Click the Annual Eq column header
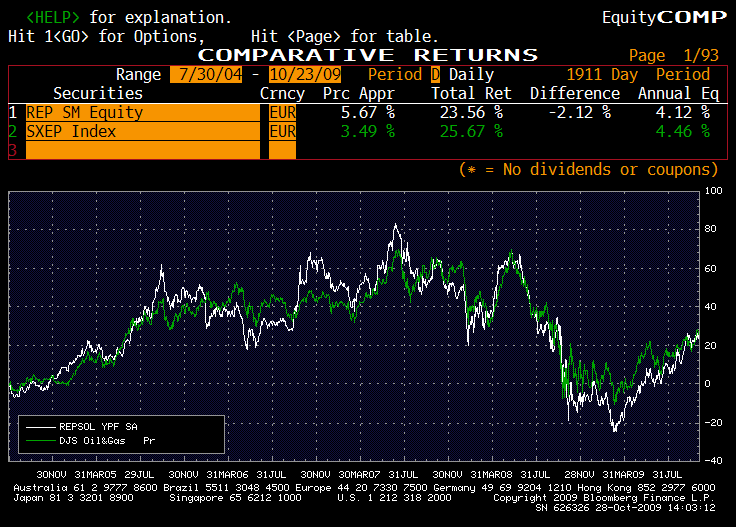 678,93
